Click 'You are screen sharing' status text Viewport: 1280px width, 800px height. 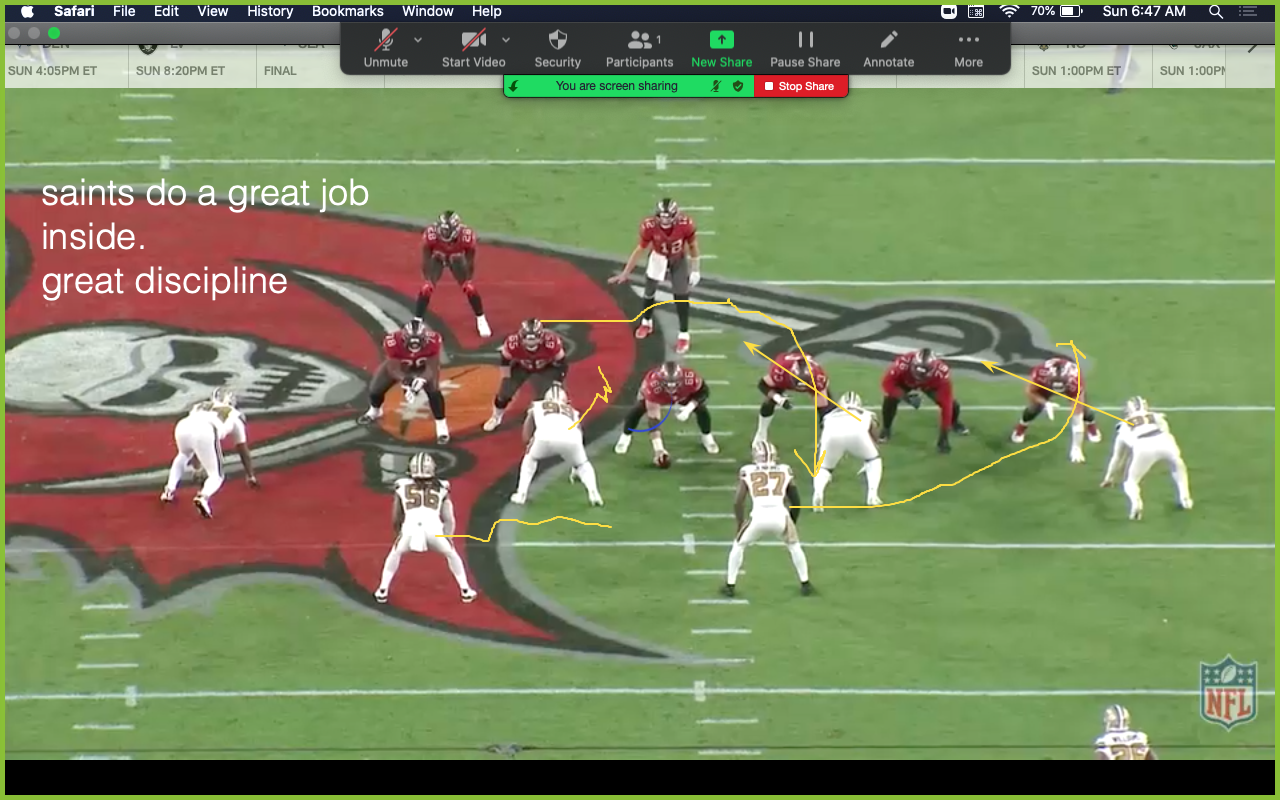tap(617, 86)
